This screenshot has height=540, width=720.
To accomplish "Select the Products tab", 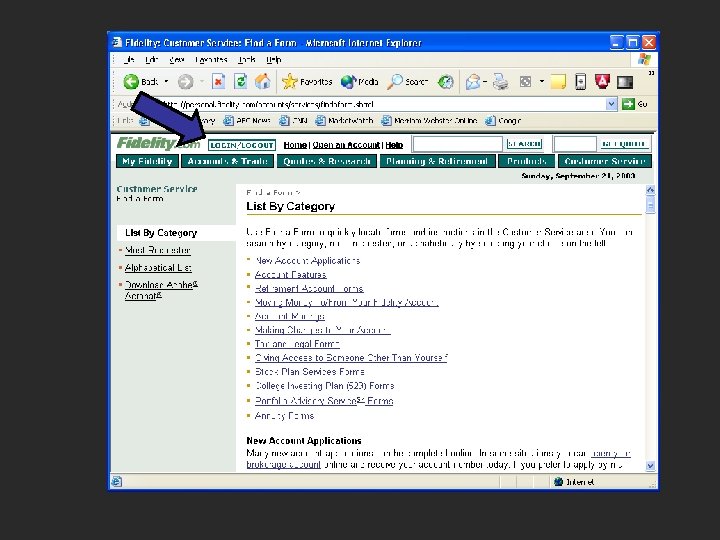I will click(527, 161).
